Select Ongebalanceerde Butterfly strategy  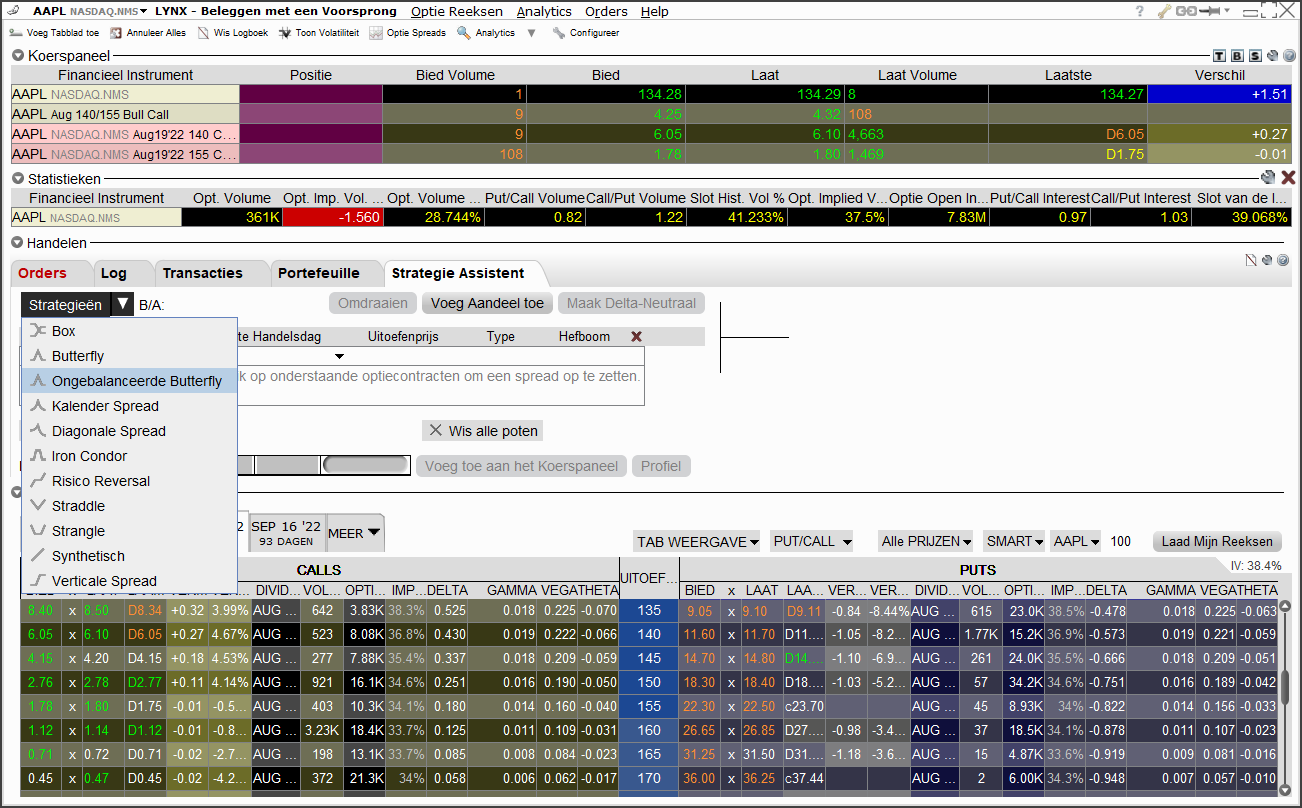click(129, 381)
